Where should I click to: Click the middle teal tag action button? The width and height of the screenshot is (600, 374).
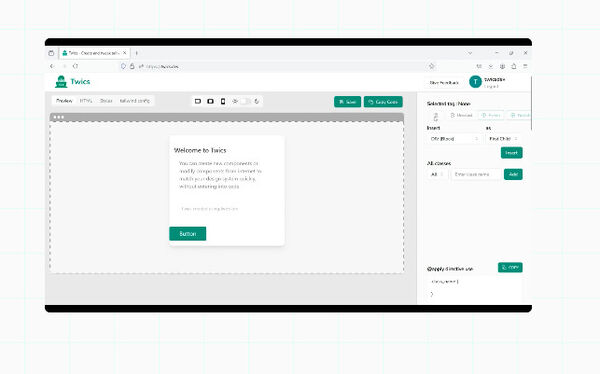tap(491, 115)
